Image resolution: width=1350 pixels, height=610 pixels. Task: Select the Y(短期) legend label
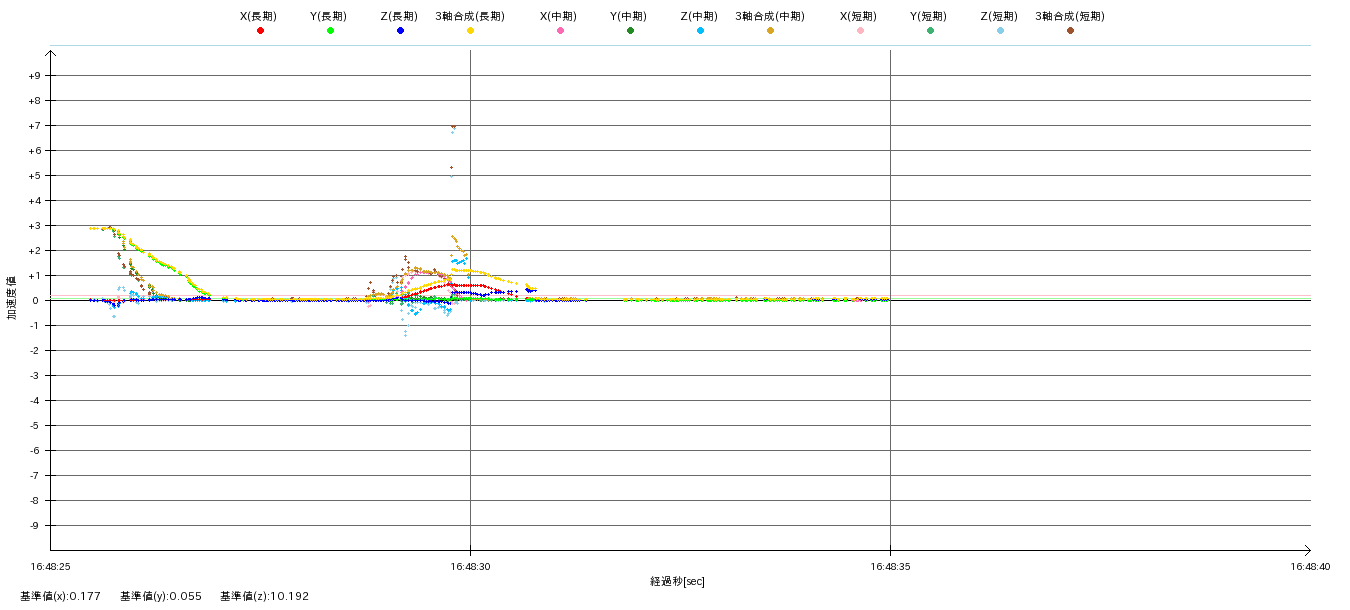tap(930, 16)
